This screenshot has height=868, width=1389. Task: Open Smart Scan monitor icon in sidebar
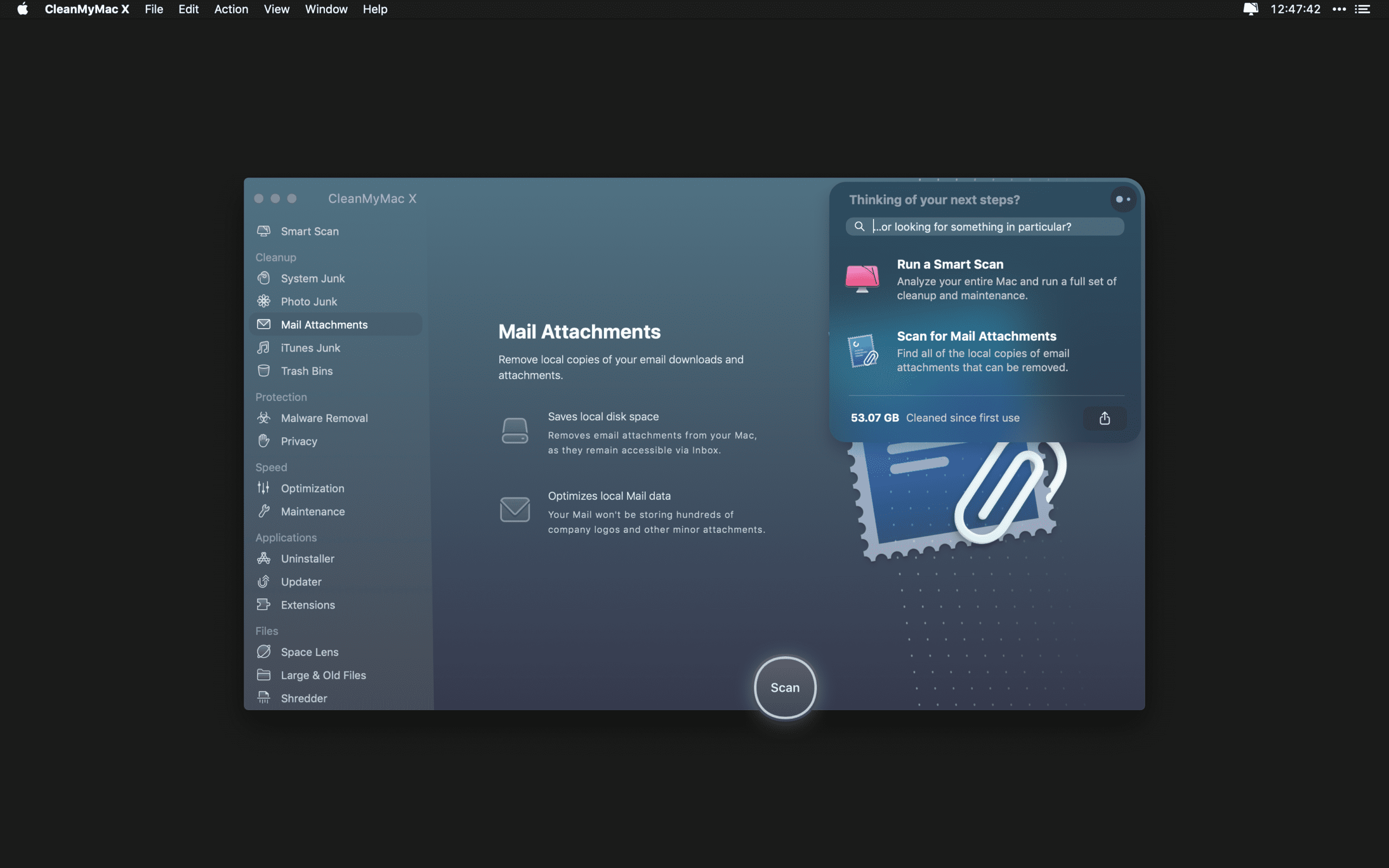264,231
